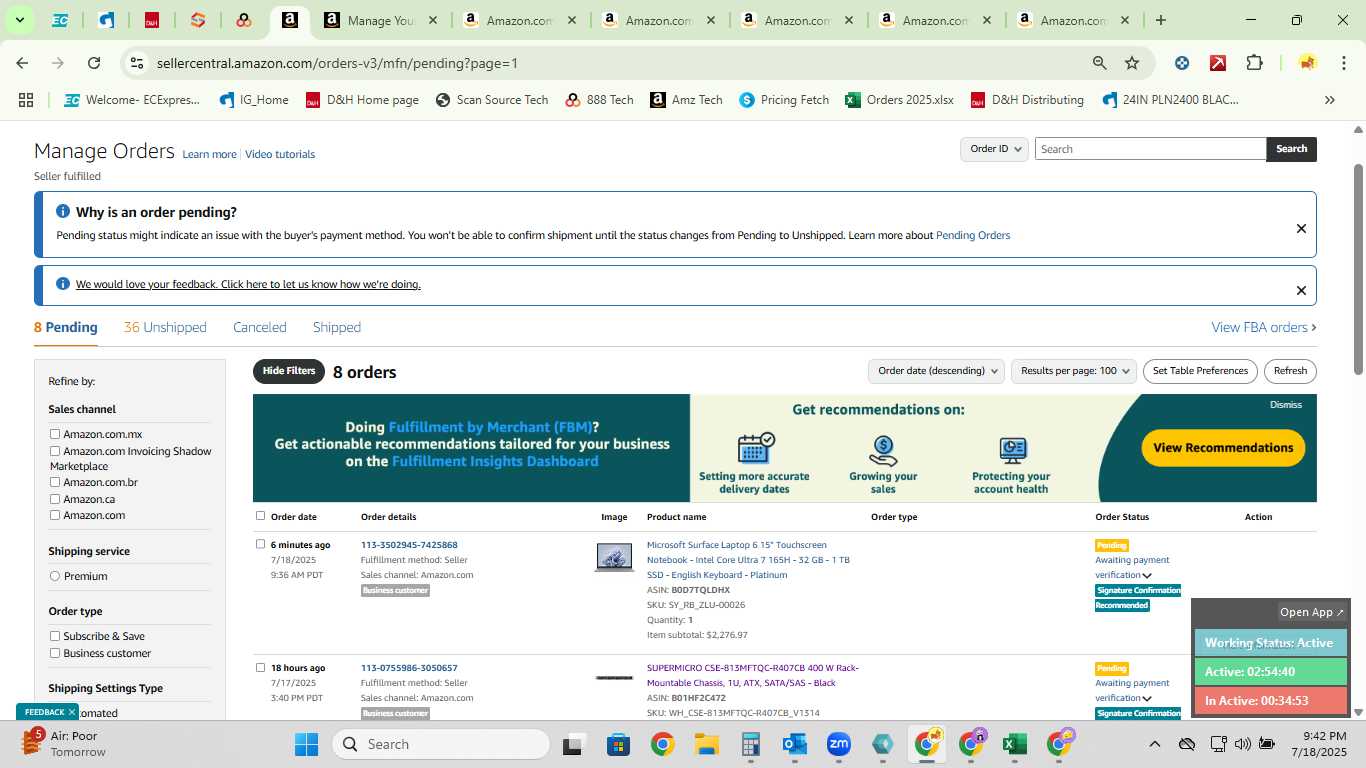The height and width of the screenshot is (768, 1366).
Task: Switch to the Shipped tab
Action: [337, 327]
